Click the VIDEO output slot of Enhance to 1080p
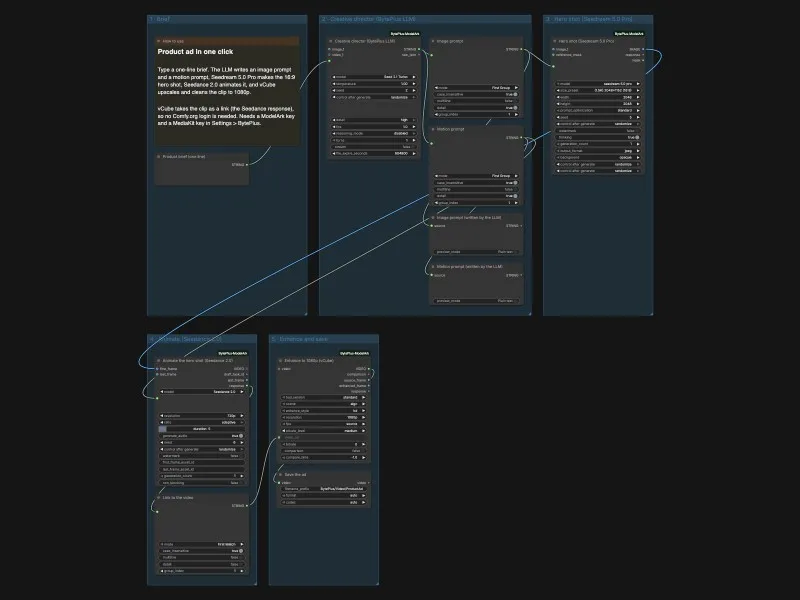Screen dimensions: 800x600 point(368,368)
